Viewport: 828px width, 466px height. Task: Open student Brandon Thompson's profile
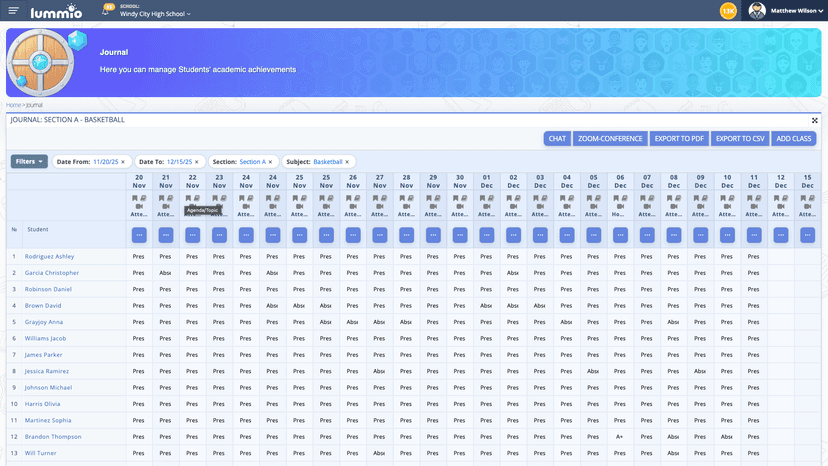coord(53,437)
